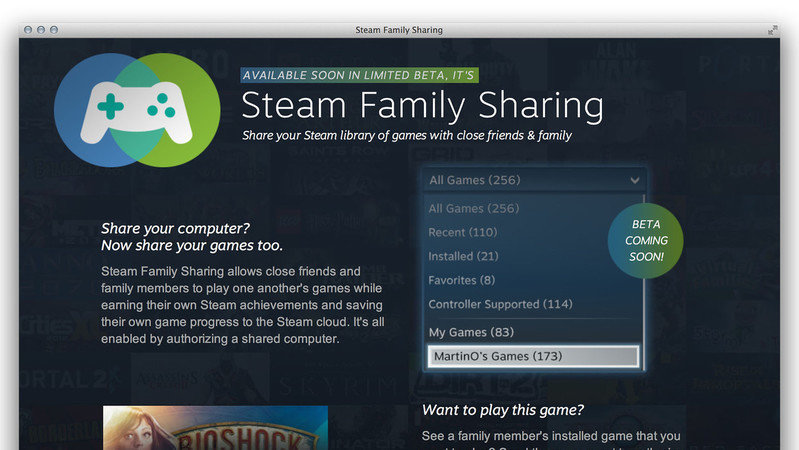Open the BioShock game thumbnail
799x450 pixels.
pyautogui.click(x=215, y=428)
